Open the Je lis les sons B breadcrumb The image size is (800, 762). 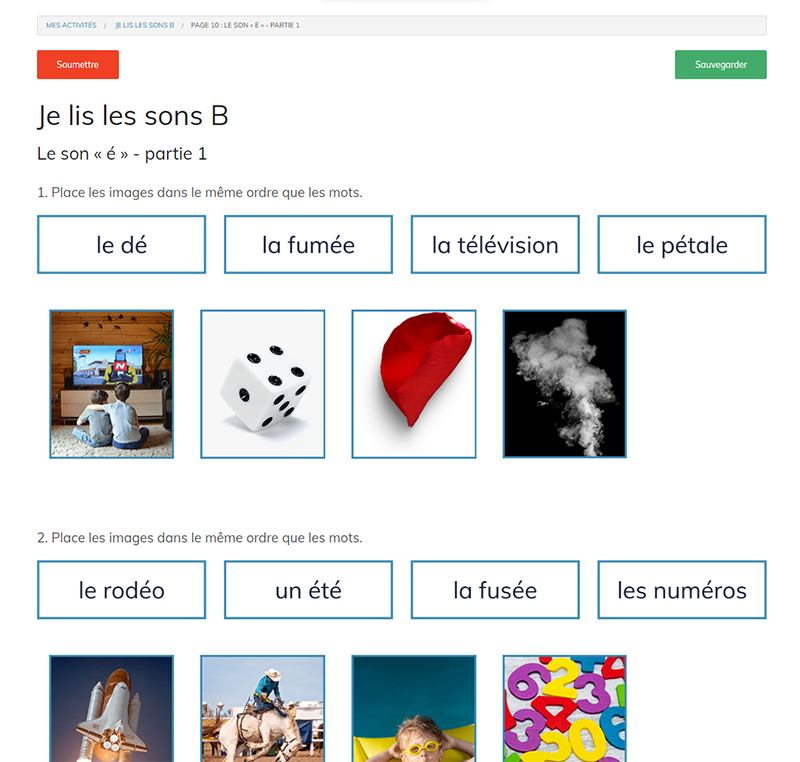tap(144, 25)
